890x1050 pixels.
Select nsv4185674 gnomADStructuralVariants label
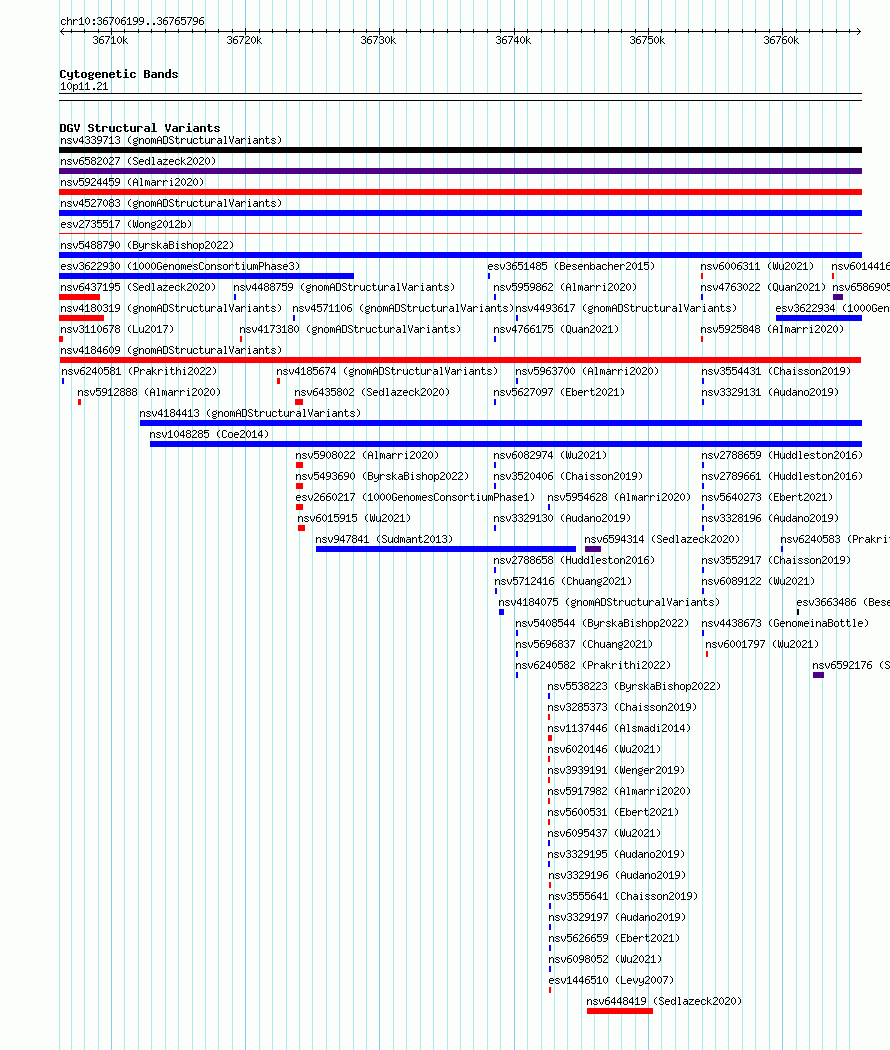pos(387,371)
